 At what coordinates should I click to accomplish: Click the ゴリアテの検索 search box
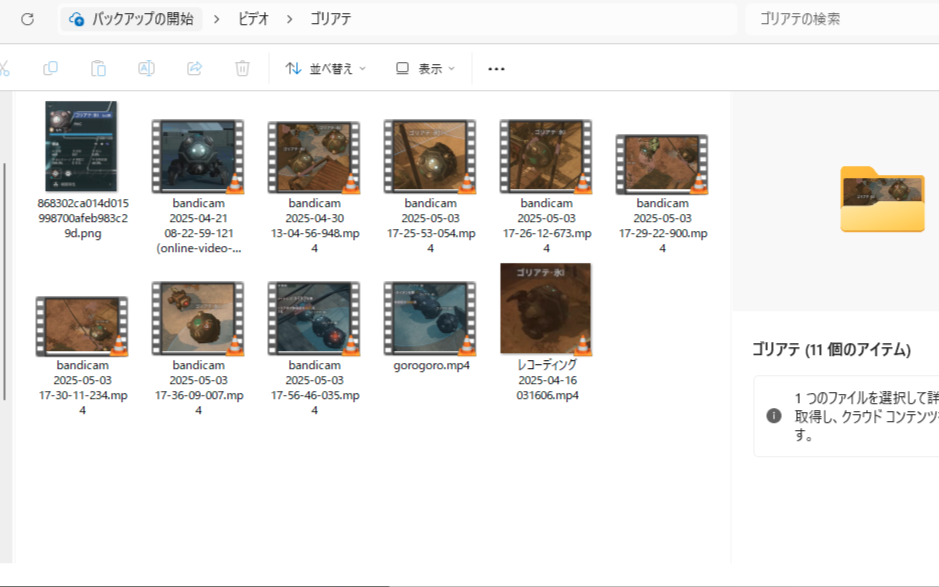point(842,19)
